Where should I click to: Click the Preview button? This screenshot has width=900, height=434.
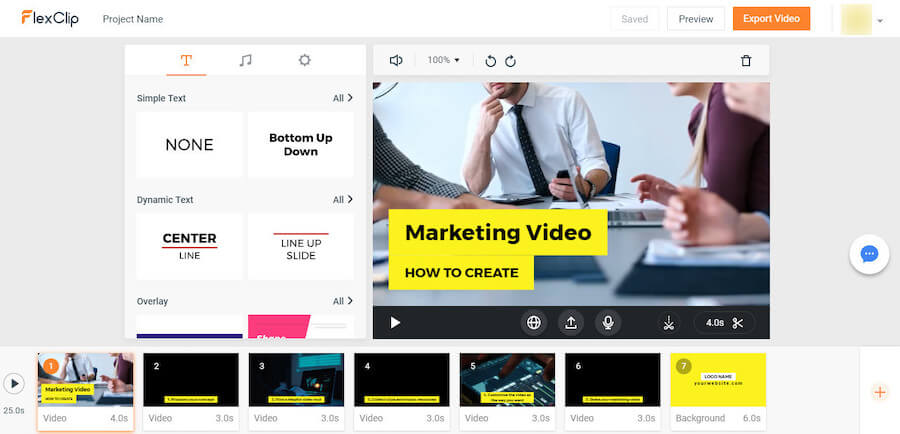pyautogui.click(x=696, y=19)
